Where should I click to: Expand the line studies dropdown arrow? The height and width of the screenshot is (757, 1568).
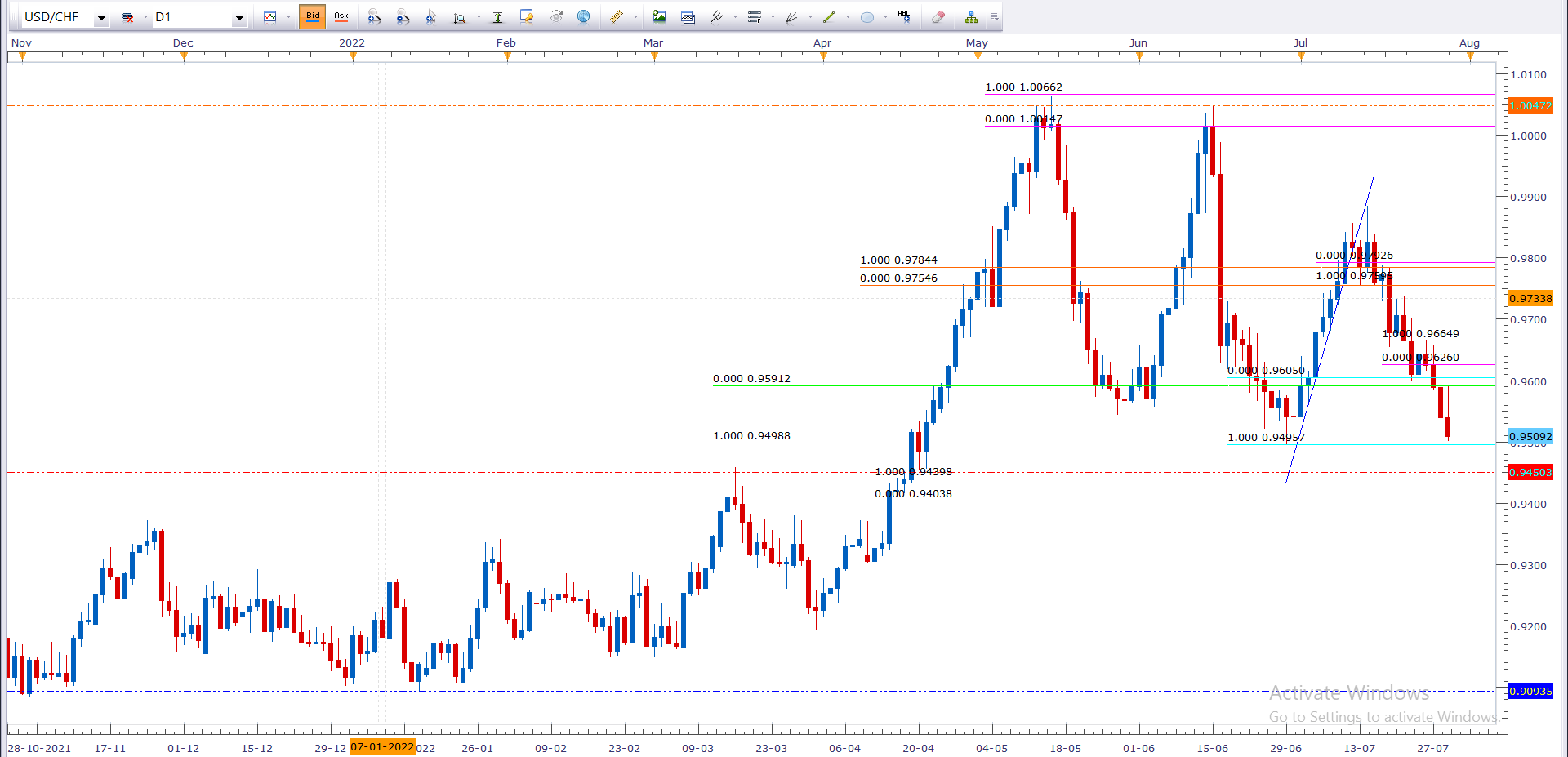pyautogui.click(x=735, y=17)
